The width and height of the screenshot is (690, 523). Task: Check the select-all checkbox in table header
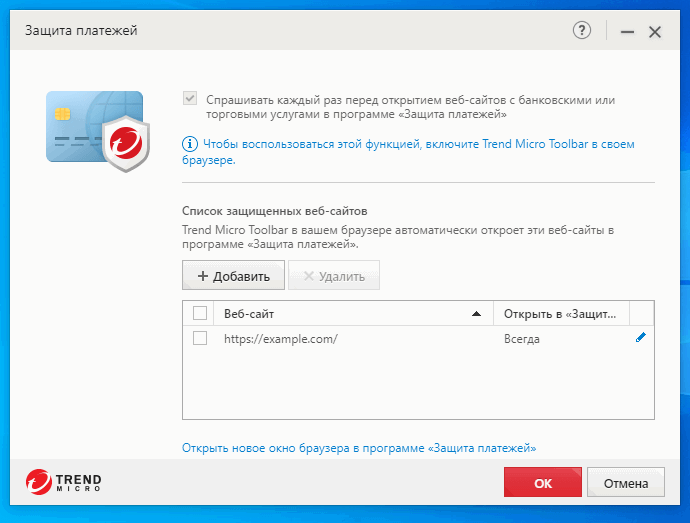(200, 313)
